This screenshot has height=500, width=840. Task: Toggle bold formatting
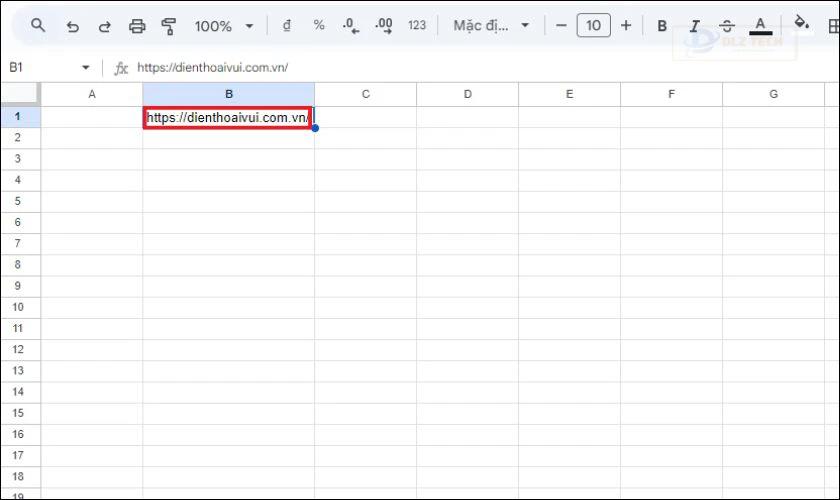point(662,26)
